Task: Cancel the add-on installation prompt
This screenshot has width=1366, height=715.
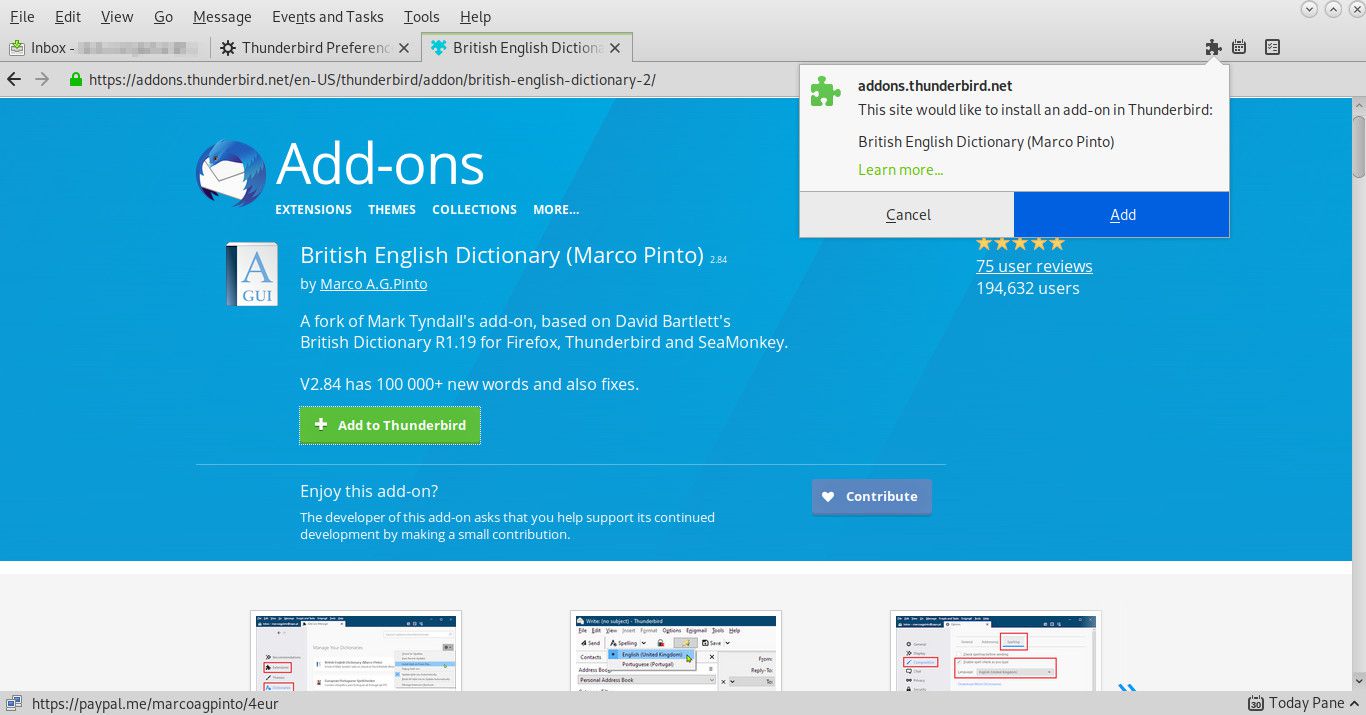Action: click(907, 215)
